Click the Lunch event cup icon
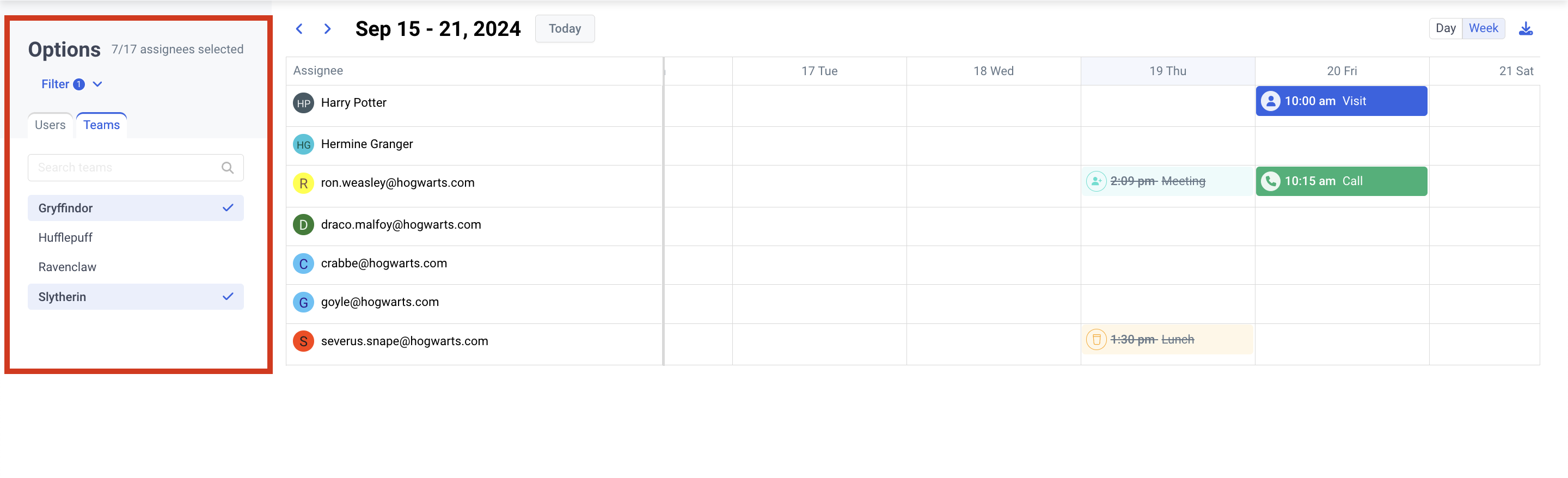The width and height of the screenshot is (1568, 478). (1095, 339)
